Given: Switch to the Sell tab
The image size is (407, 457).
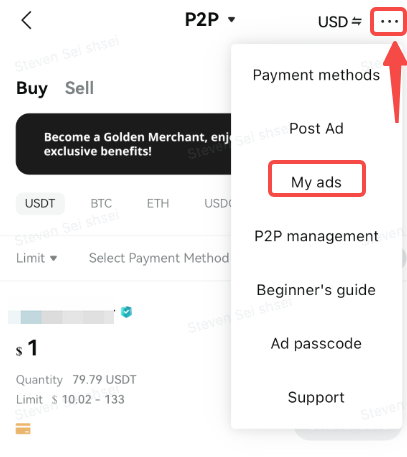Looking at the screenshot, I should (x=79, y=88).
